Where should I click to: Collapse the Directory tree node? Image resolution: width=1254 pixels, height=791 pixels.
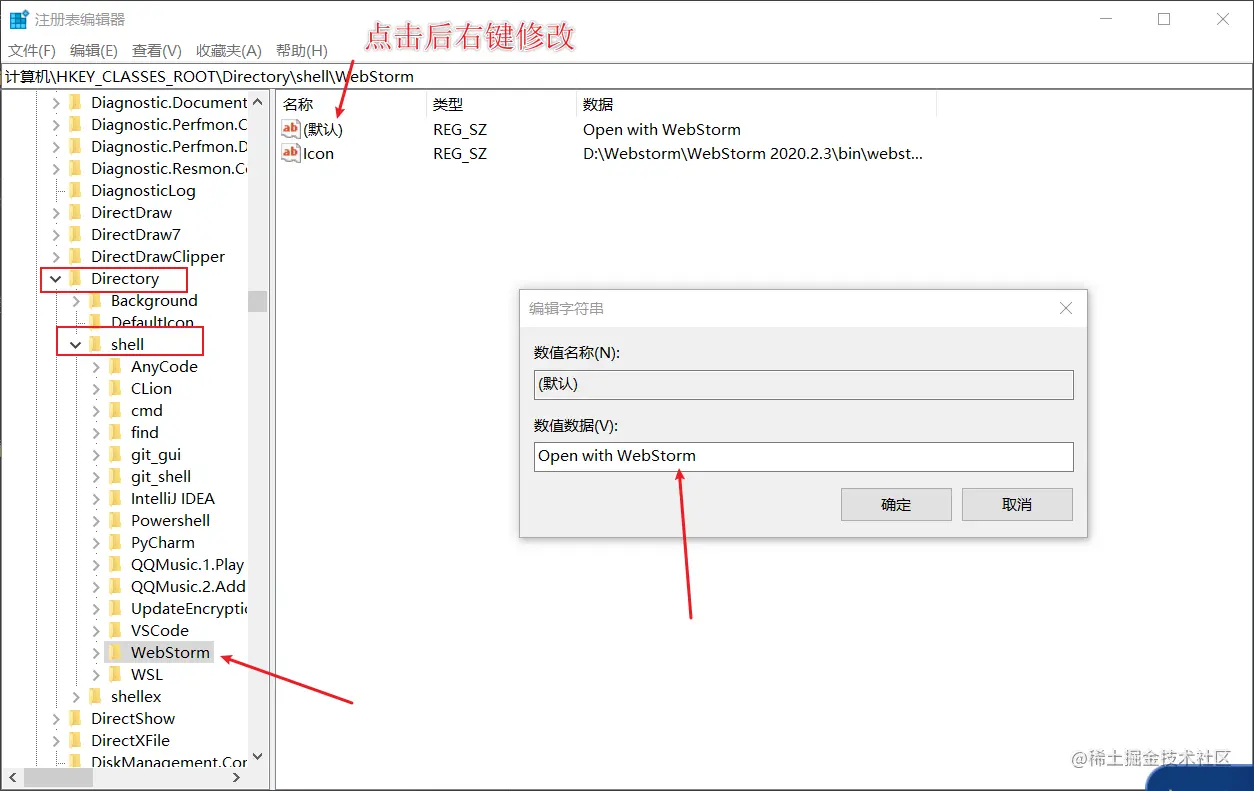pyautogui.click(x=56, y=279)
